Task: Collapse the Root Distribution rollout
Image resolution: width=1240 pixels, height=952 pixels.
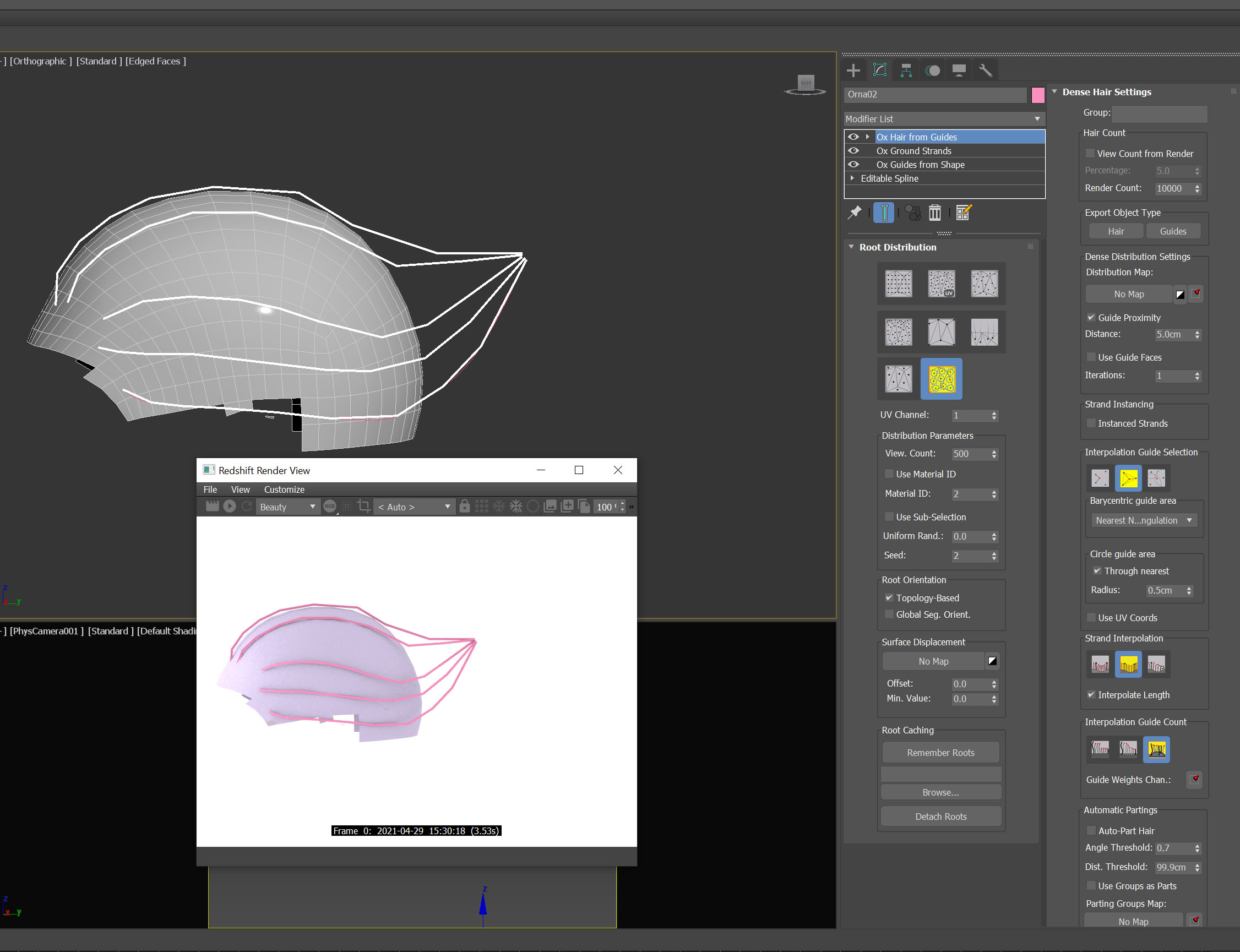Action: pos(851,247)
